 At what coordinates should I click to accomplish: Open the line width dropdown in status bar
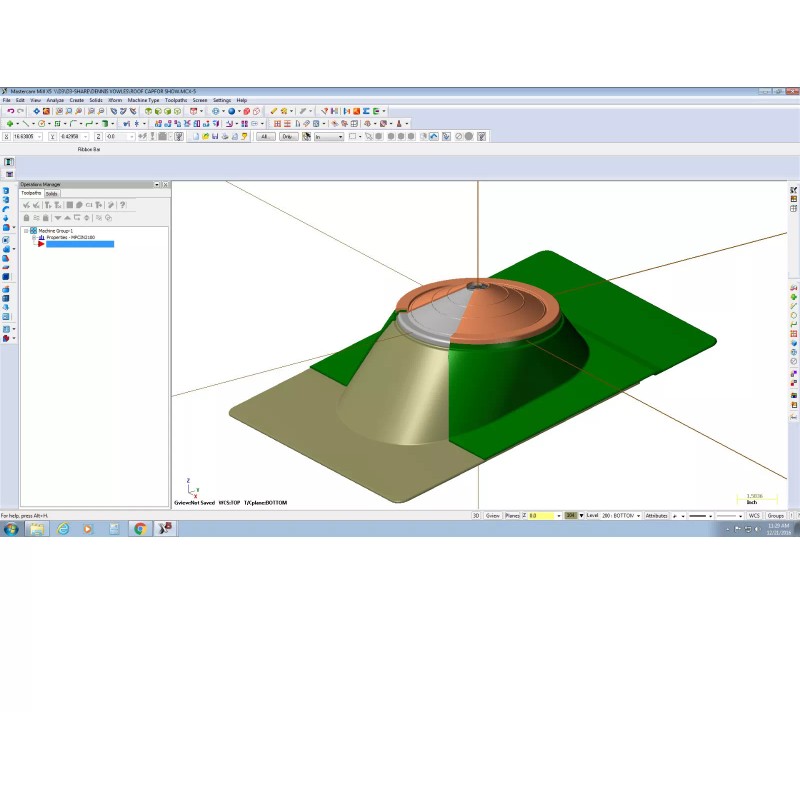tap(740, 516)
